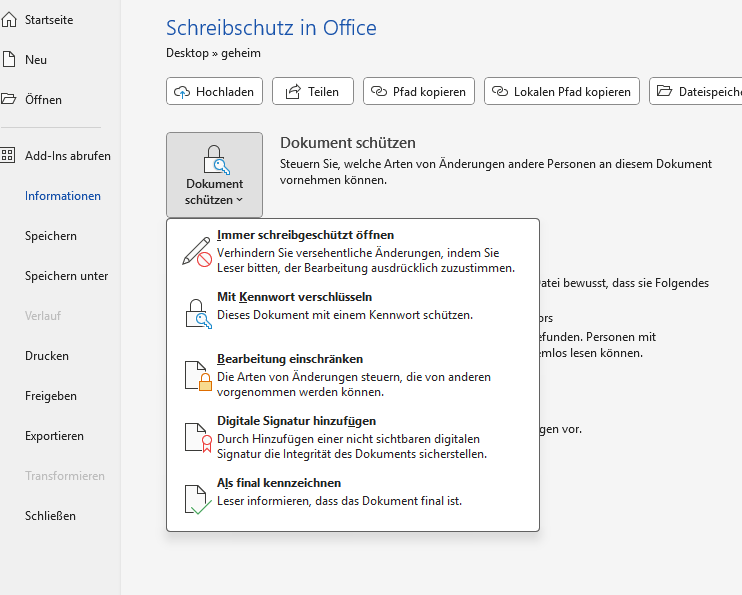Go to Speichern unter in sidebar
The image size is (742, 595).
pyautogui.click(x=66, y=276)
